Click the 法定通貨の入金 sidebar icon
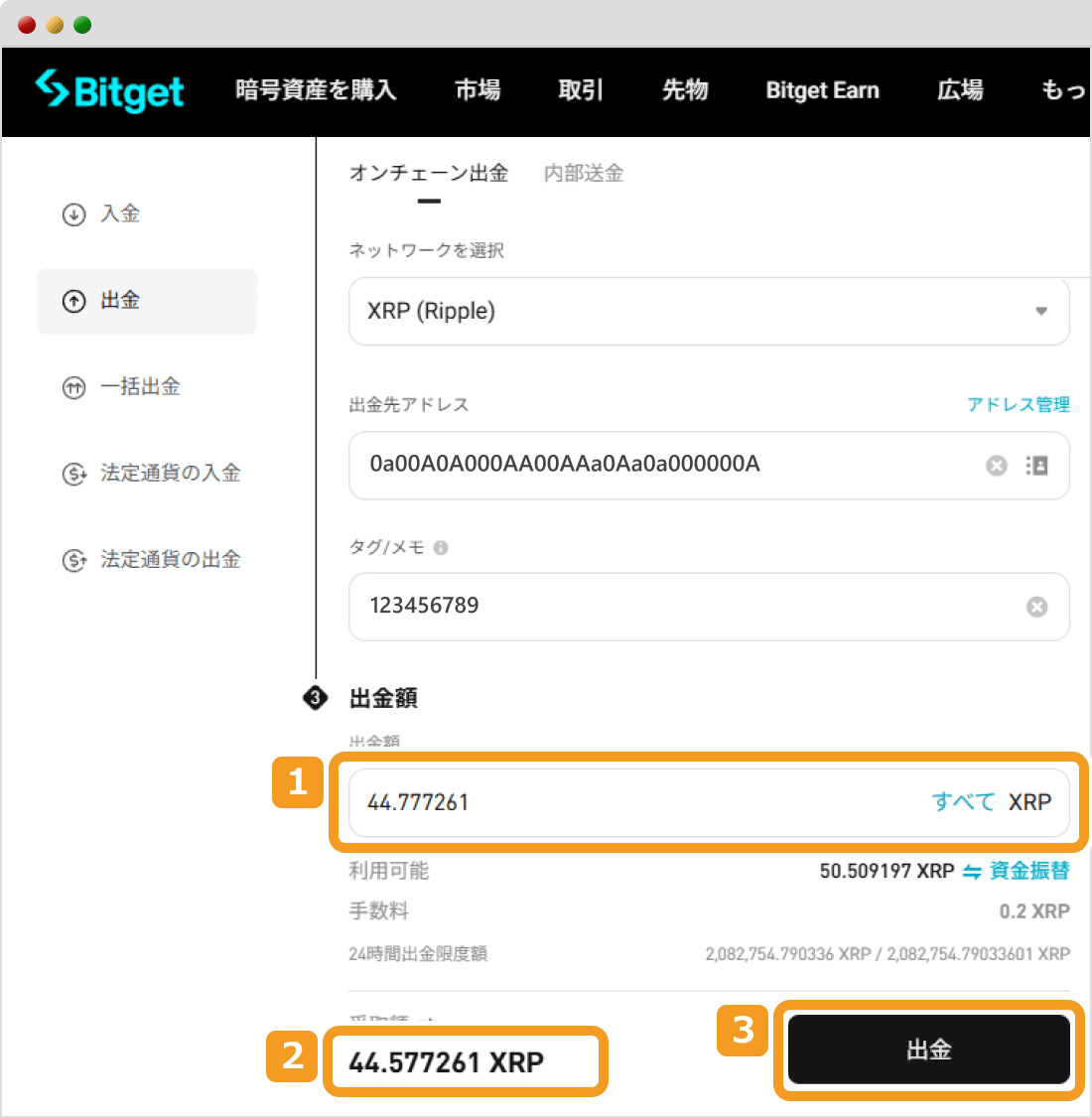 [x=73, y=474]
